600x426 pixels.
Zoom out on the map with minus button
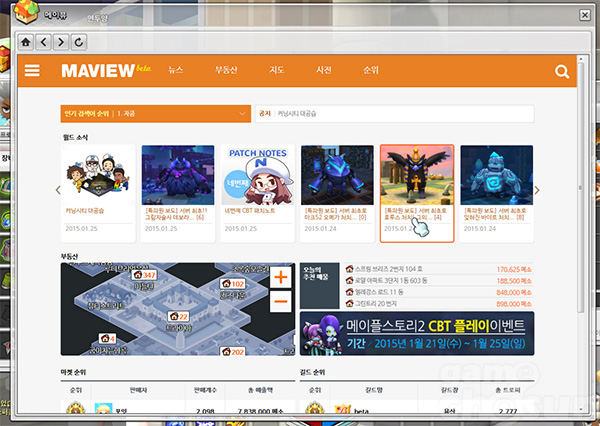281,300
